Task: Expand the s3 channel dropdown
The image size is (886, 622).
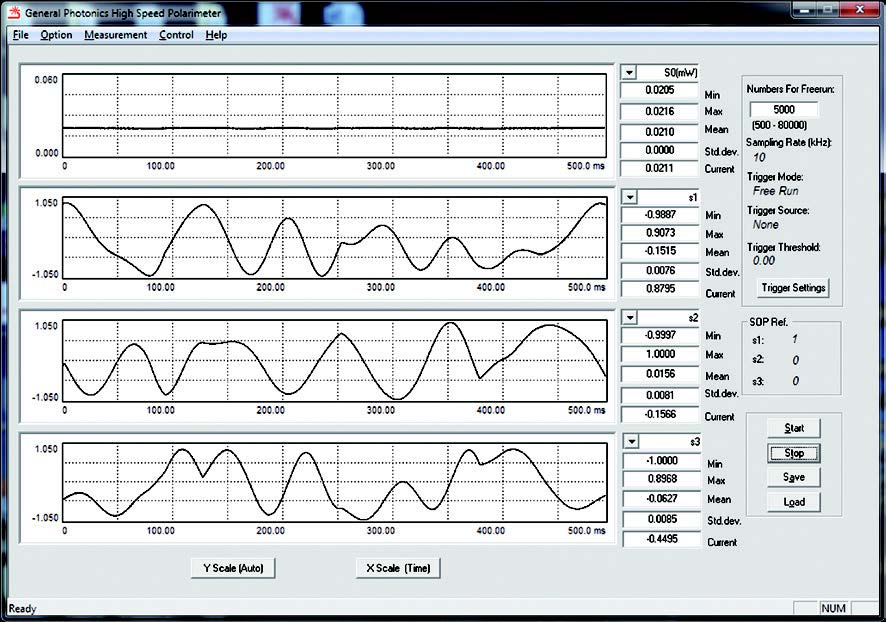Action: coord(629,441)
